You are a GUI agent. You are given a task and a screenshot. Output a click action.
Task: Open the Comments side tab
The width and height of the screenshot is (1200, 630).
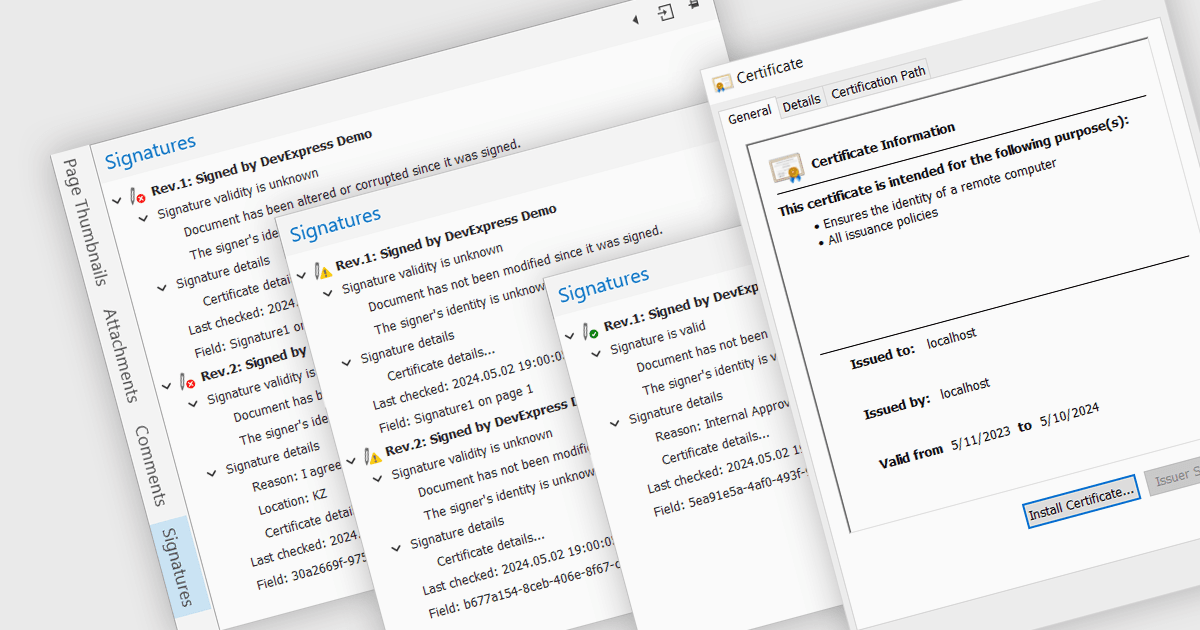(150, 465)
